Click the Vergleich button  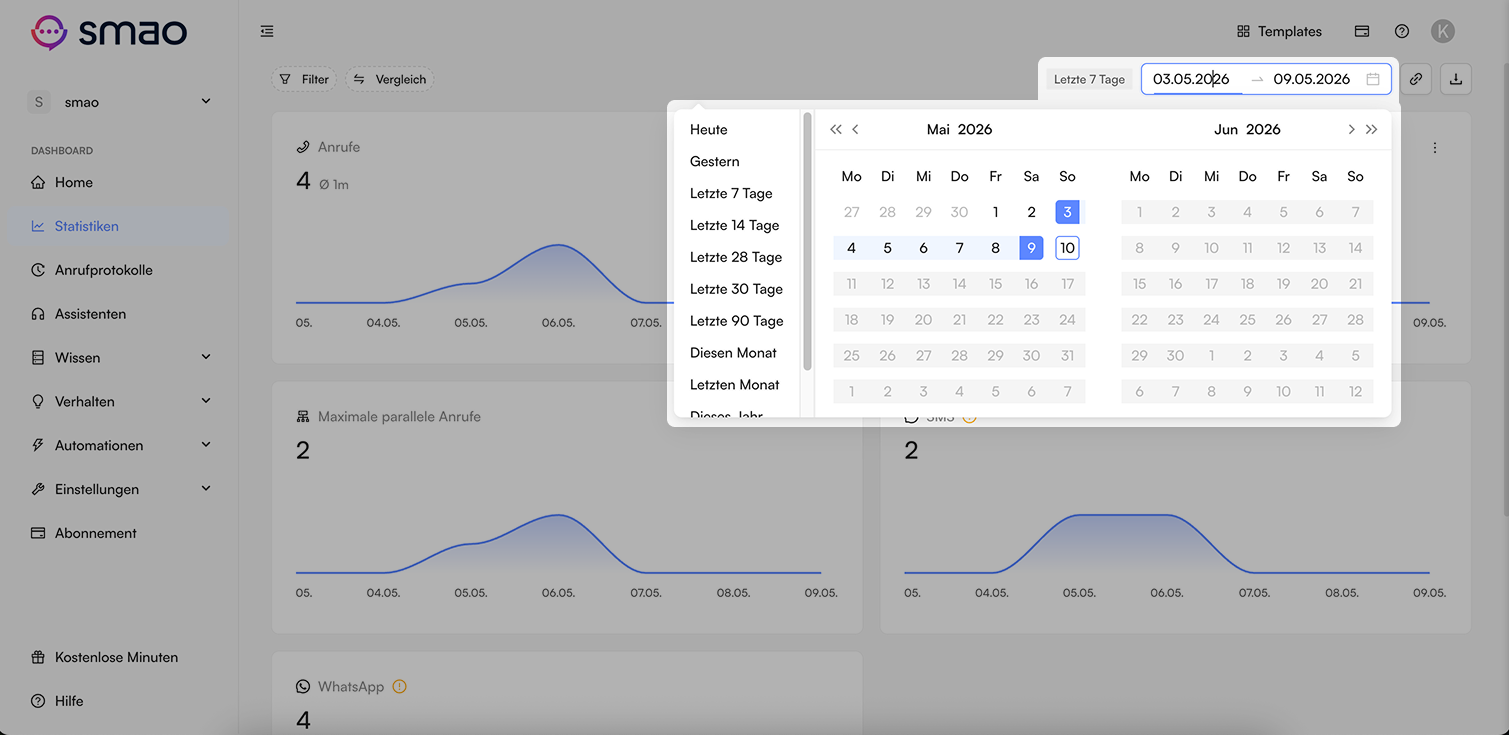(x=390, y=79)
